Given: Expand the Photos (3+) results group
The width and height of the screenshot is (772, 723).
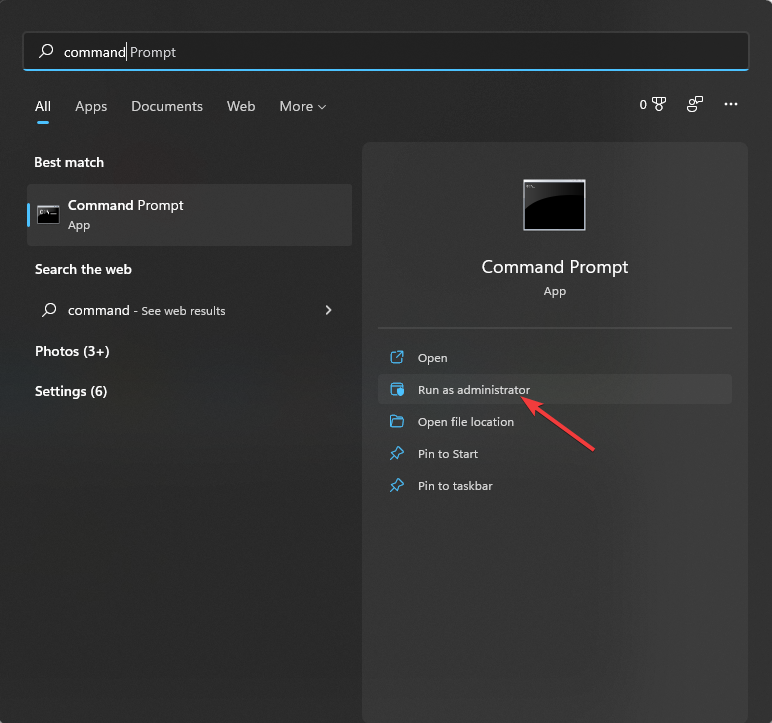Looking at the screenshot, I should pyautogui.click(x=72, y=352).
